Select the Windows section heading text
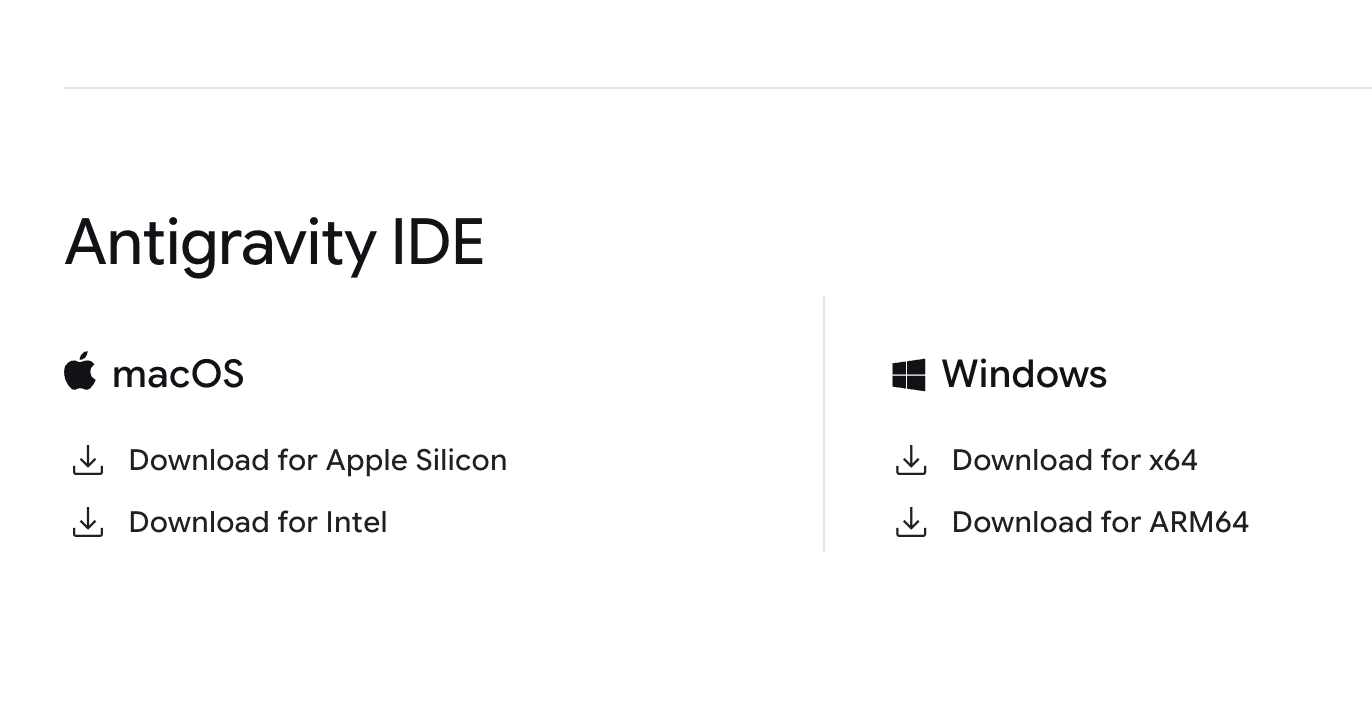Image resolution: width=1372 pixels, height=708 pixels. 1024,374
